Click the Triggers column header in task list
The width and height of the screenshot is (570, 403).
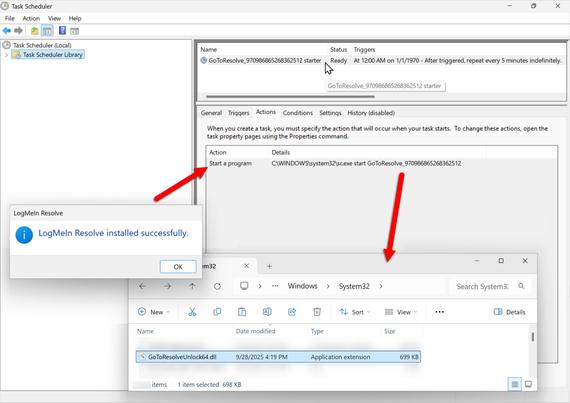pyautogui.click(x=364, y=49)
